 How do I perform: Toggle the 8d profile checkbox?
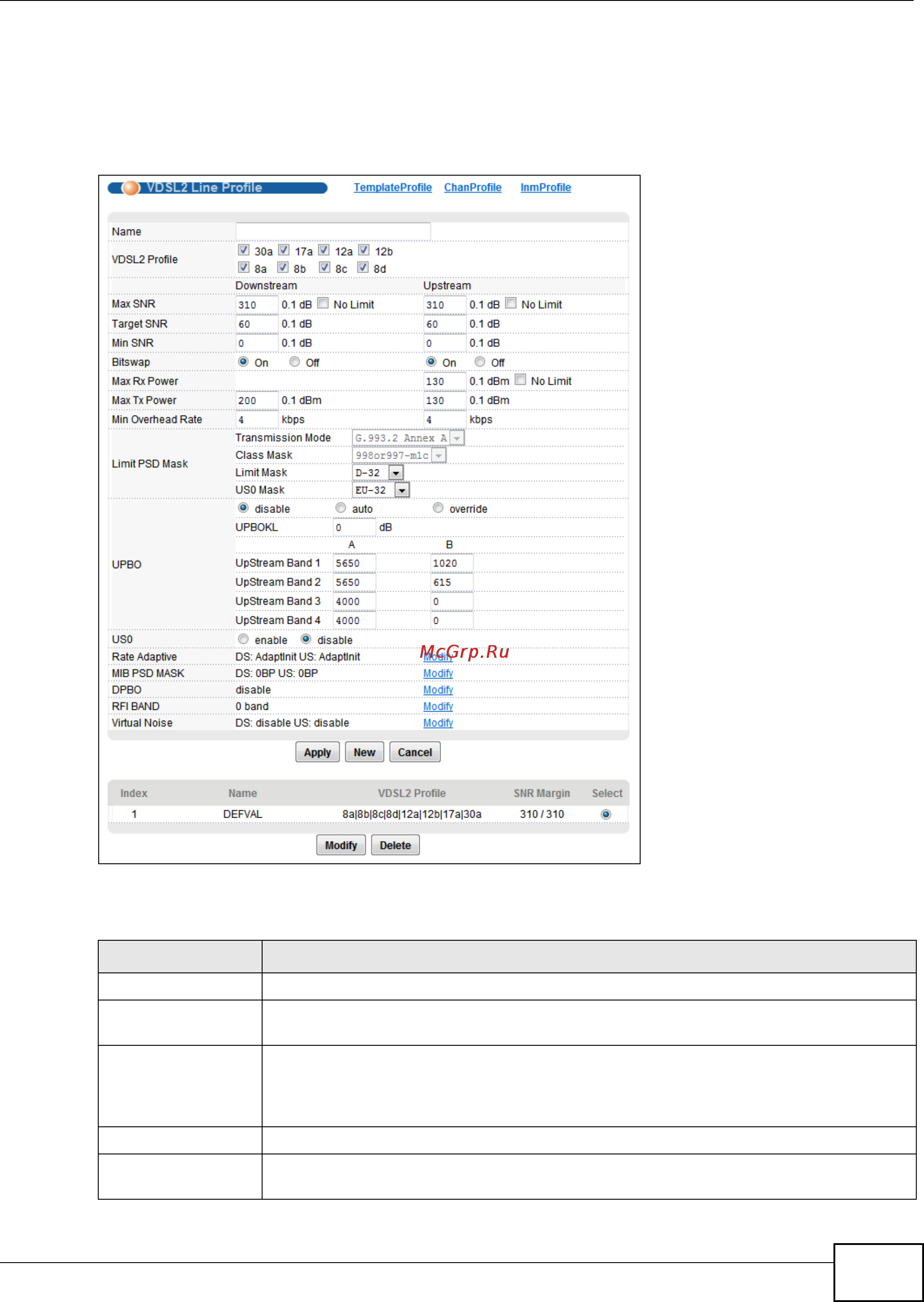tap(363, 268)
